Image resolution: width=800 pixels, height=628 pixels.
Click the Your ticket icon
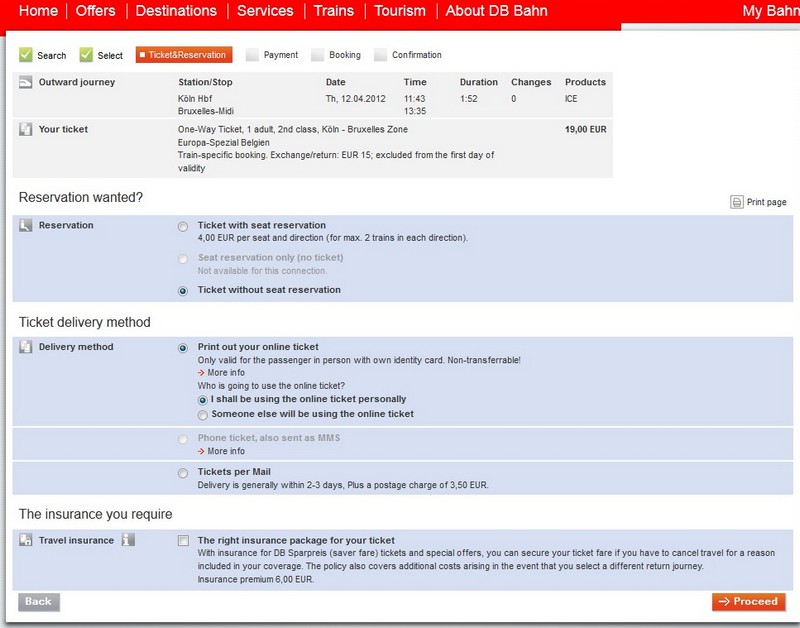[x=26, y=129]
